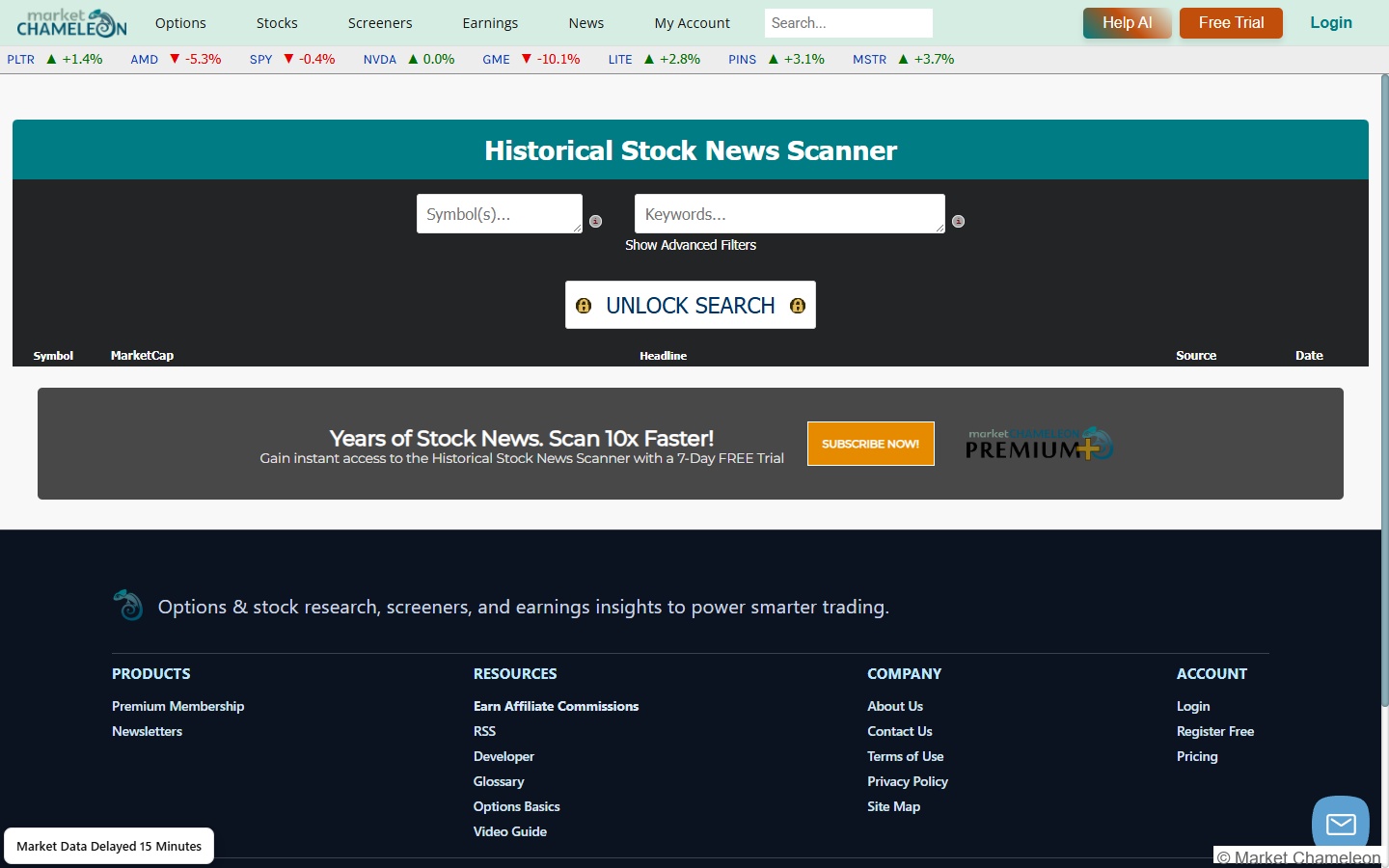
Task: Click the GME ticker link
Action: [497, 60]
